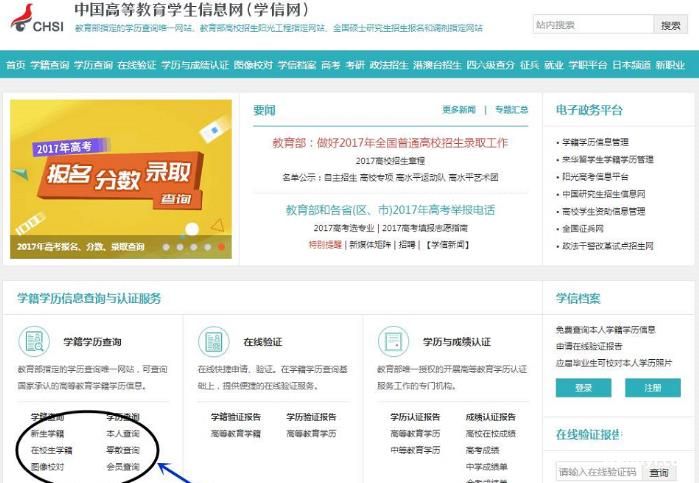Click the 自主招生 list link
699x483 pixels.
point(340,178)
